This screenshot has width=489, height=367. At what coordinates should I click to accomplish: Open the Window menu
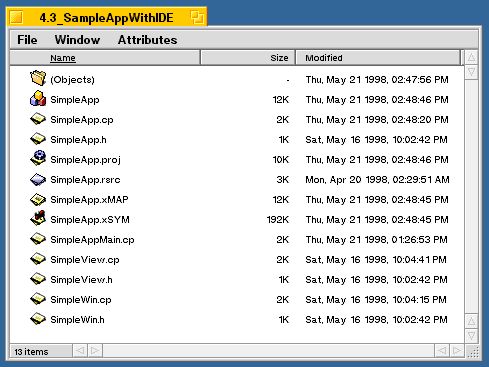pos(77,40)
